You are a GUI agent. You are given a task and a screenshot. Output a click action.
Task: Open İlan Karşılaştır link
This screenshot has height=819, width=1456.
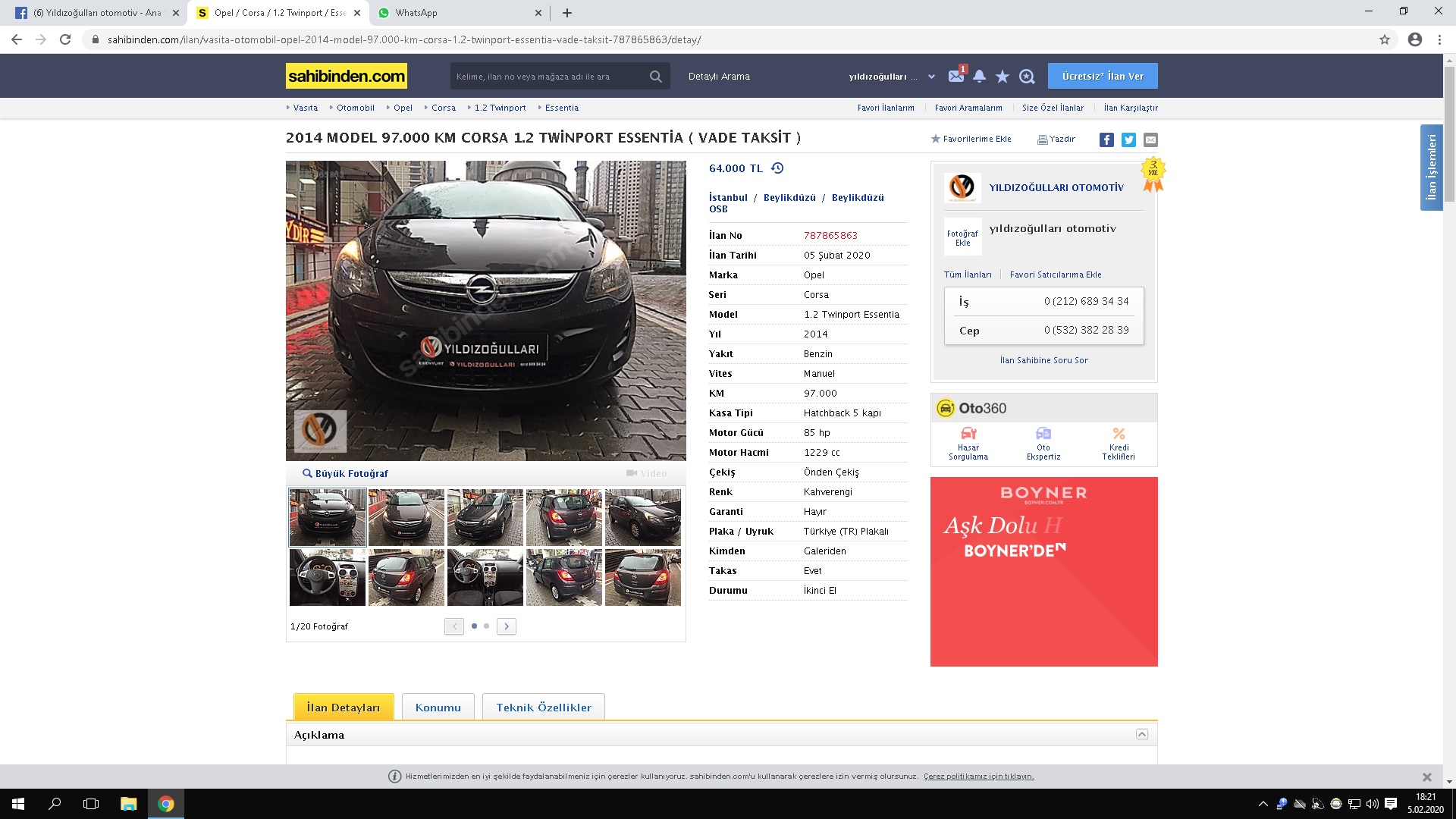click(1131, 108)
